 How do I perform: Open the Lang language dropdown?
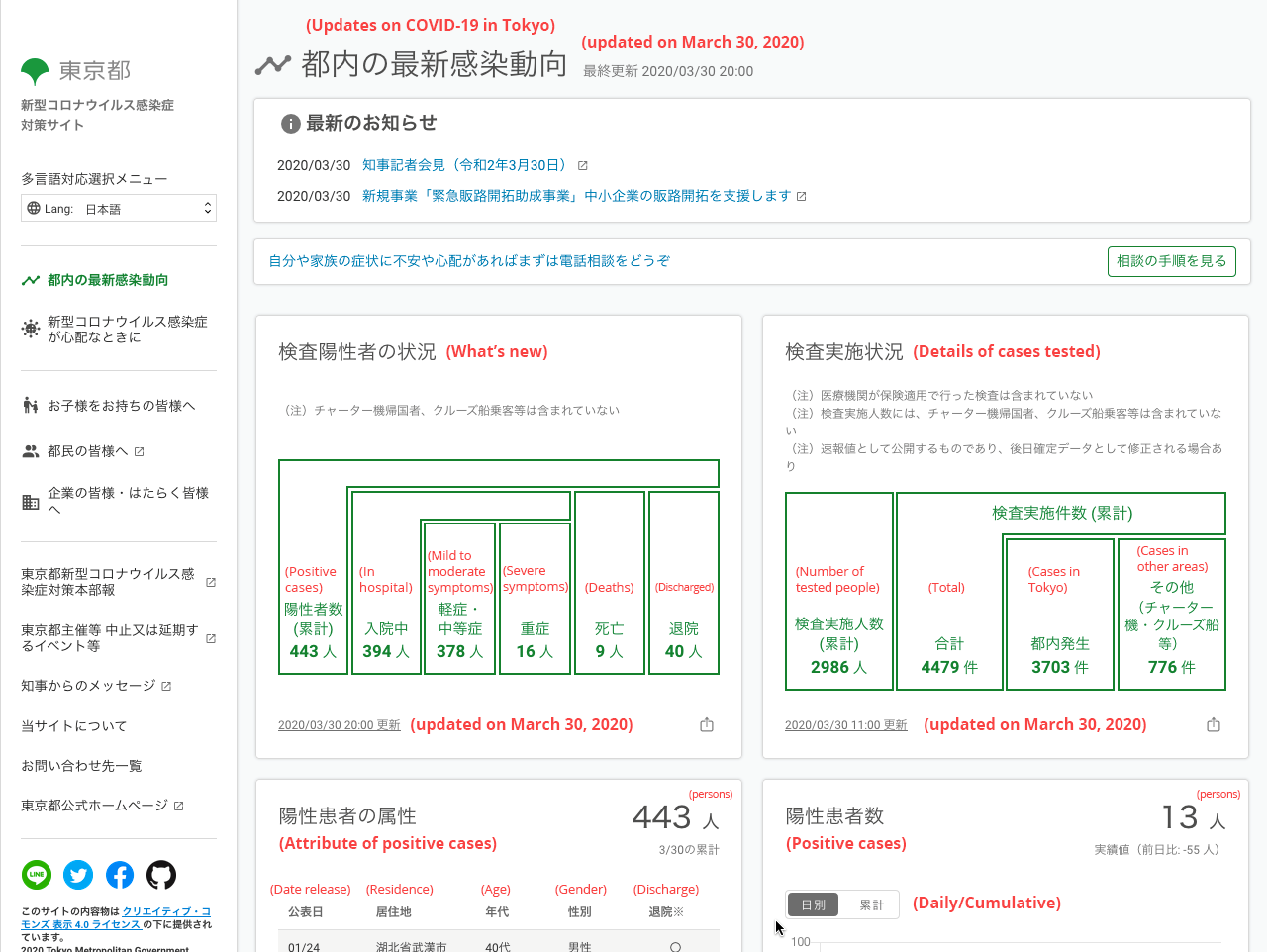coord(119,209)
